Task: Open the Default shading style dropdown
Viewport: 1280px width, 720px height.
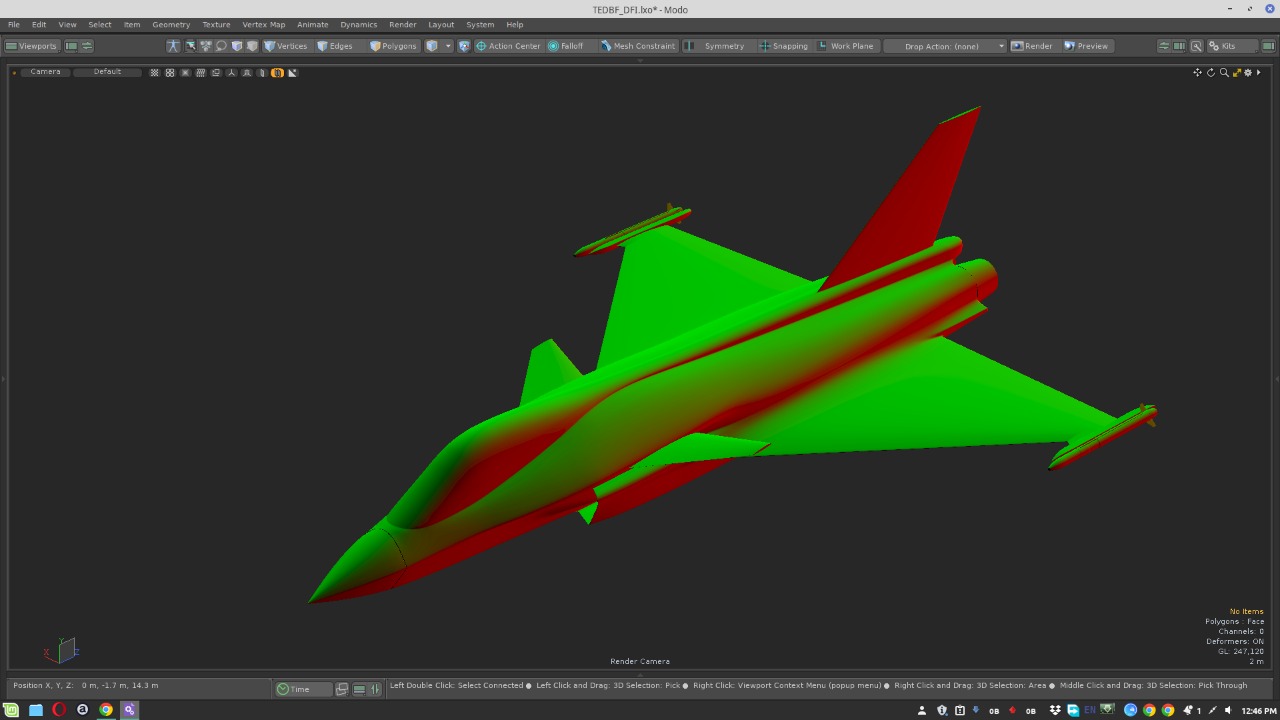Action: tap(107, 72)
